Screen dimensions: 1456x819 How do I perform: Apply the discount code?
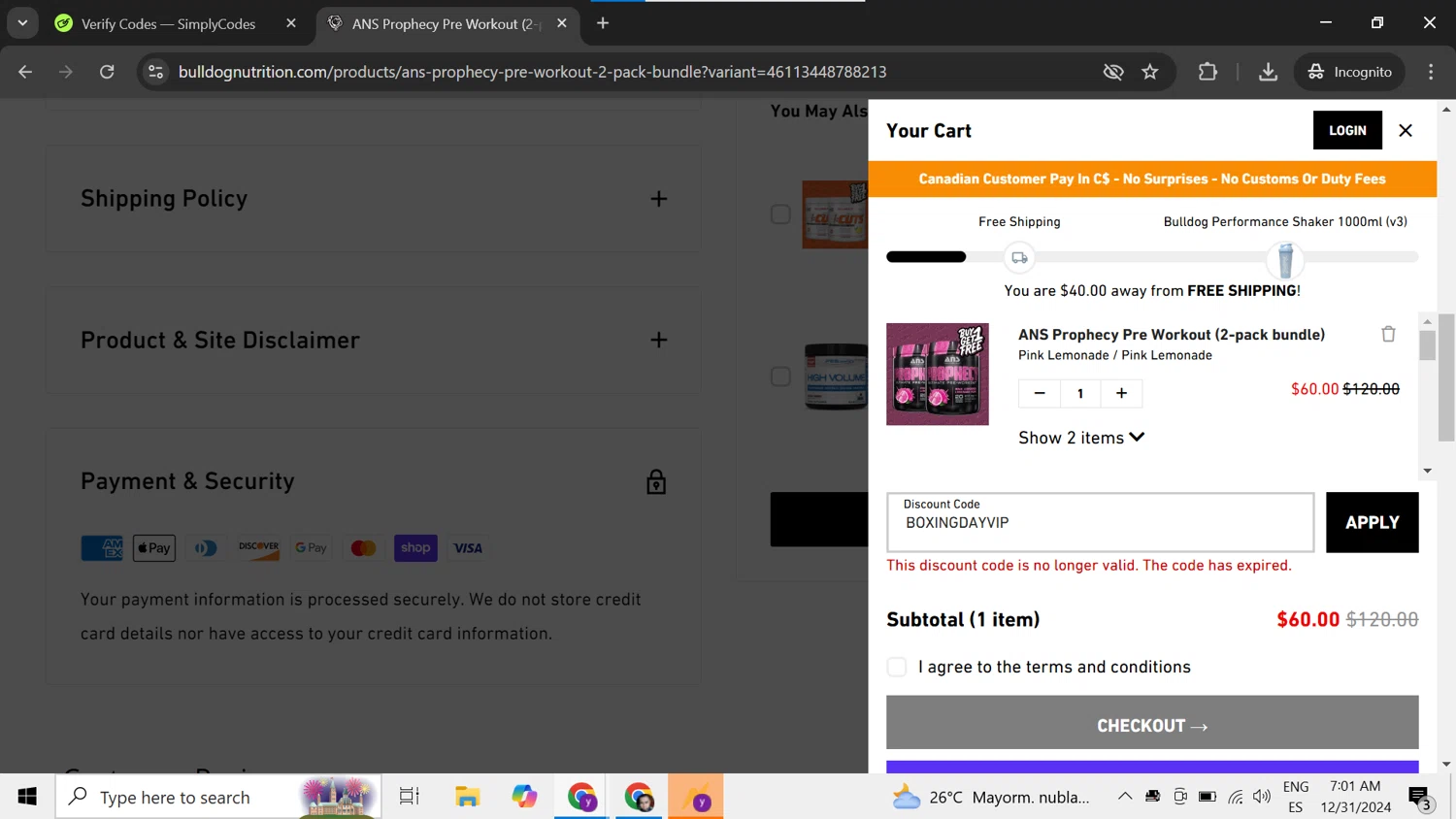(1372, 522)
